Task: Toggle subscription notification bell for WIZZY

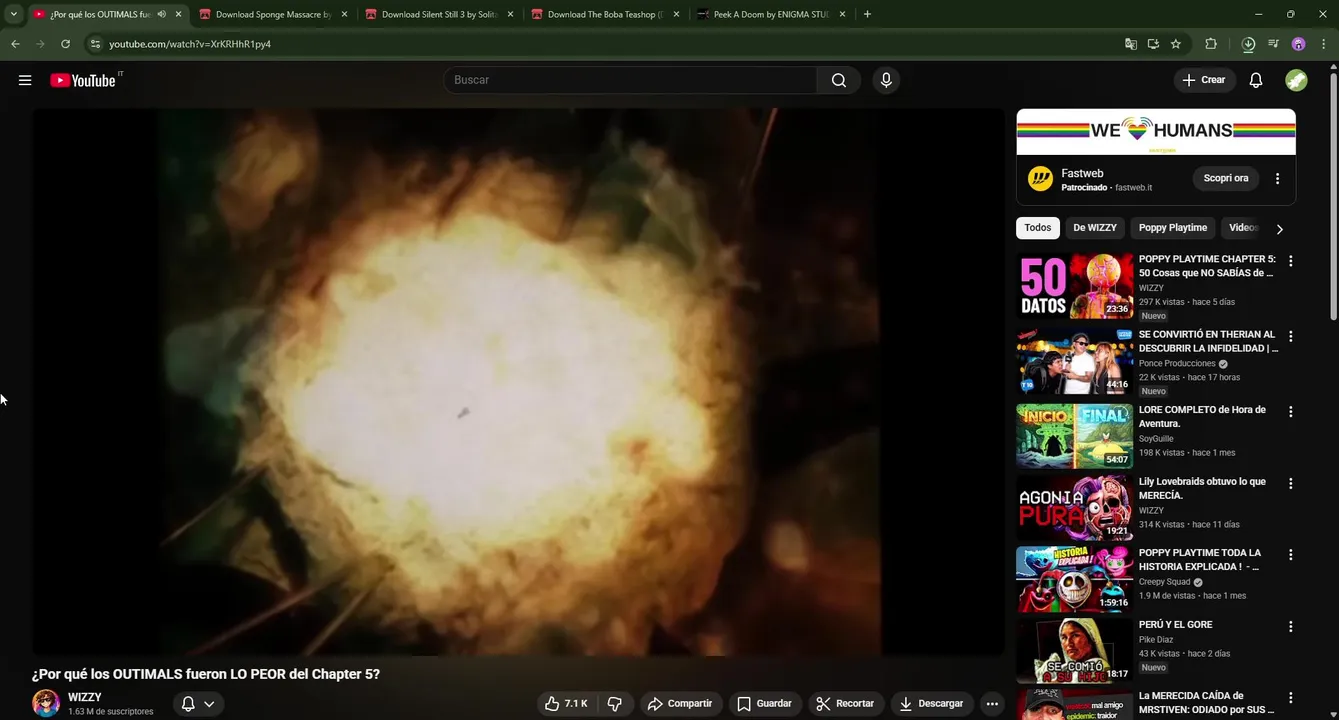Action: point(198,704)
